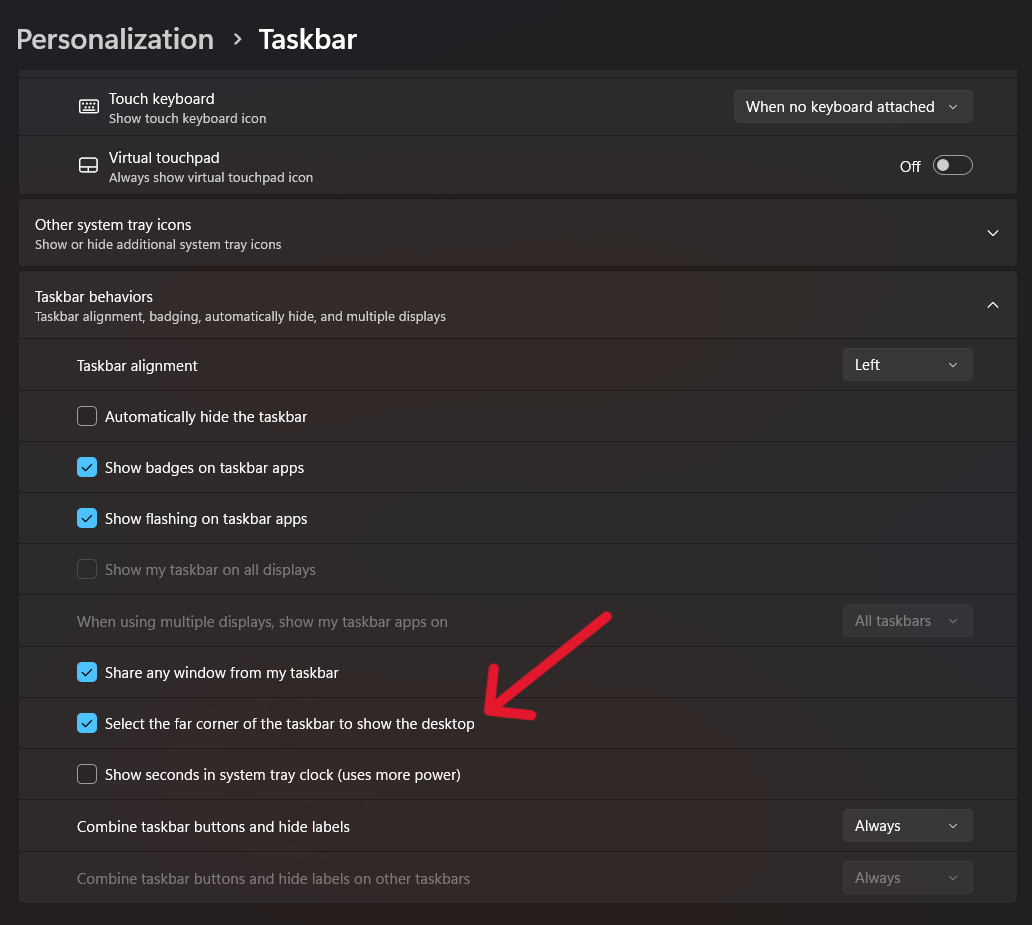The image size is (1032, 925).
Task: Open the Taskbar alignment dropdown
Action: click(x=908, y=365)
